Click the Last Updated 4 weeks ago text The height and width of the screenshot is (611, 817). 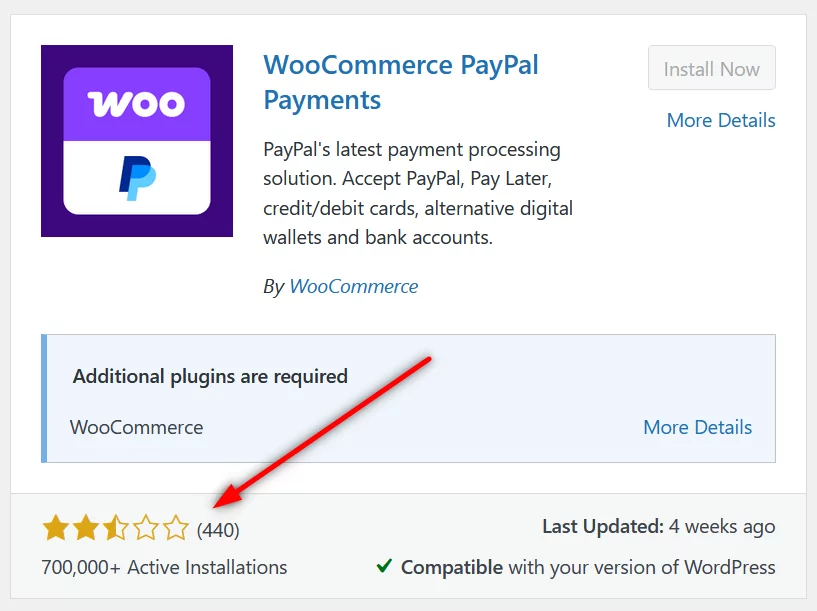(659, 527)
